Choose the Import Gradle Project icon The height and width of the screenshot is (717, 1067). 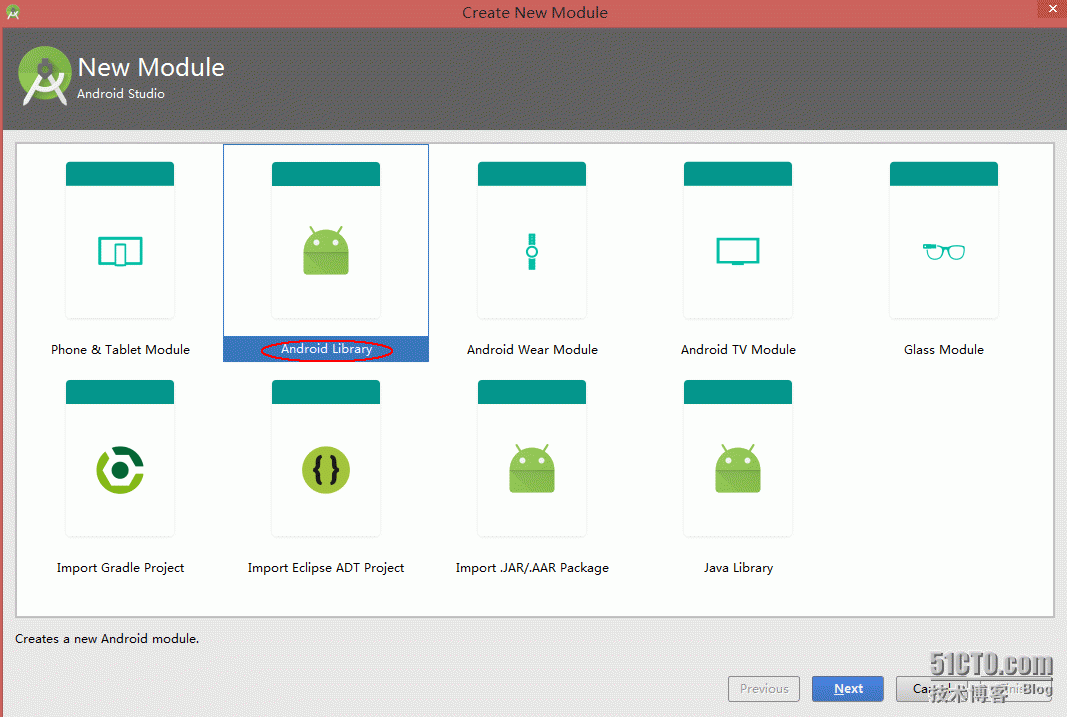point(120,469)
